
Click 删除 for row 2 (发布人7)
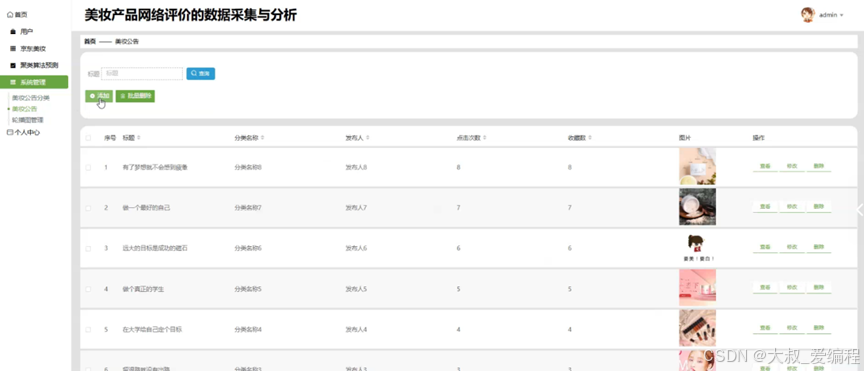819,207
